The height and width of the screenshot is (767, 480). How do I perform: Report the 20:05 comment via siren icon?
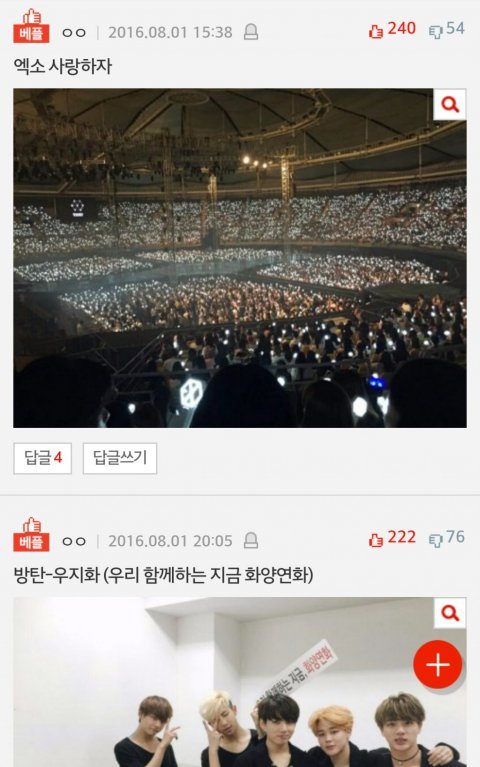click(251, 541)
